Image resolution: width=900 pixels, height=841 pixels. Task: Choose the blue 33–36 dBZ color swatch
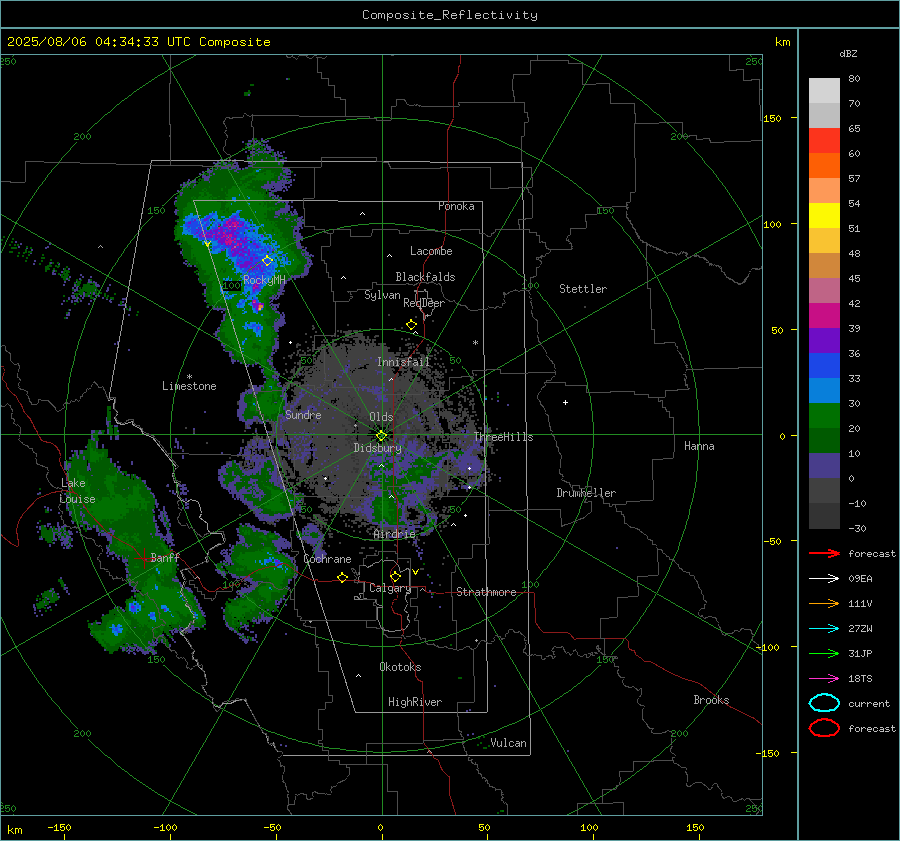(x=824, y=366)
